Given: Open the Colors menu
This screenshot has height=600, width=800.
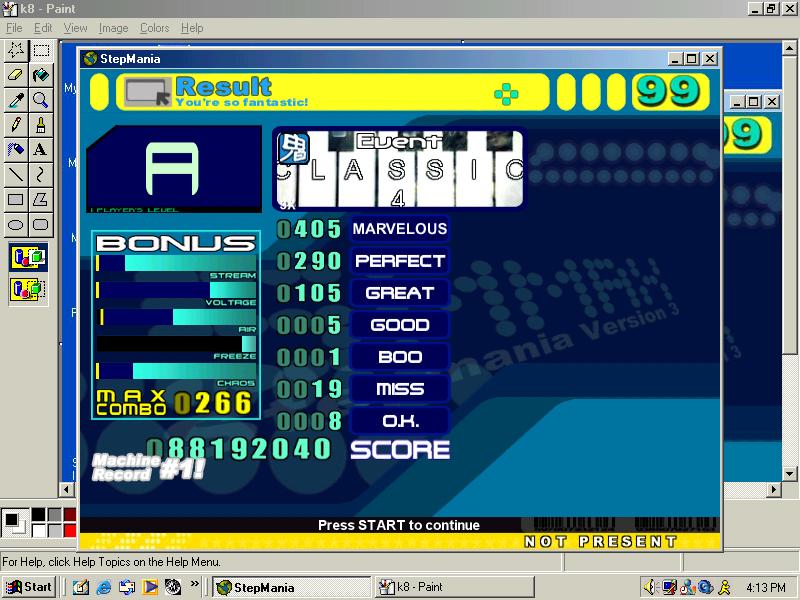Looking at the screenshot, I should 155,28.
